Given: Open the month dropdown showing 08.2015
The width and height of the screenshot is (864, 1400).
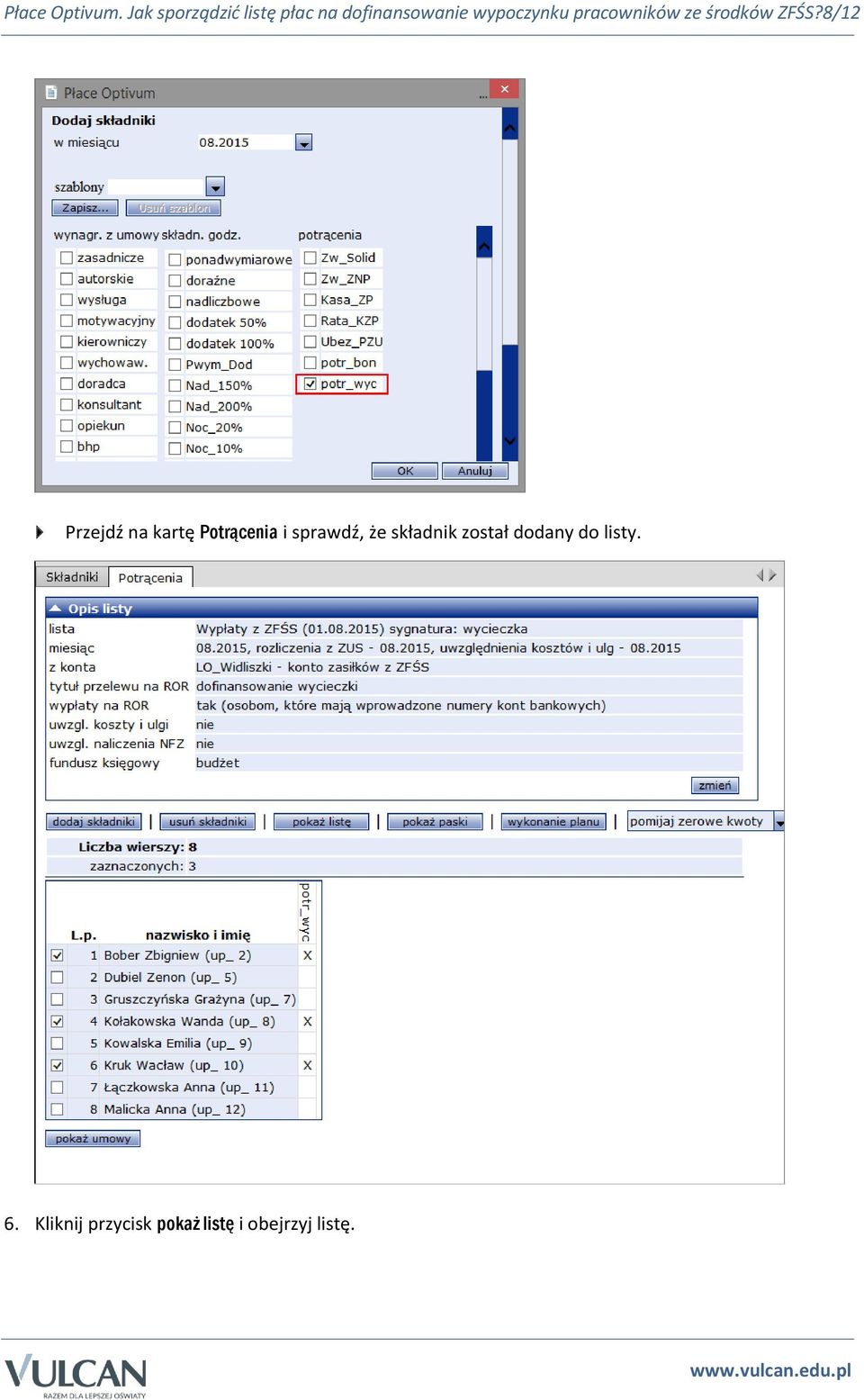Looking at the screenshot, I should click(x=304, y=143).
